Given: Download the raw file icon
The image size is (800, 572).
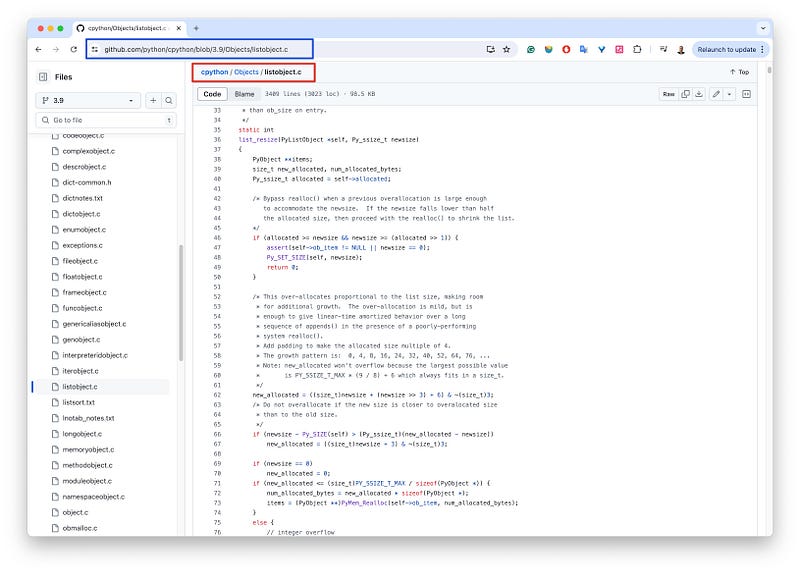Looking at the screenshot, I should pos(700,94).
